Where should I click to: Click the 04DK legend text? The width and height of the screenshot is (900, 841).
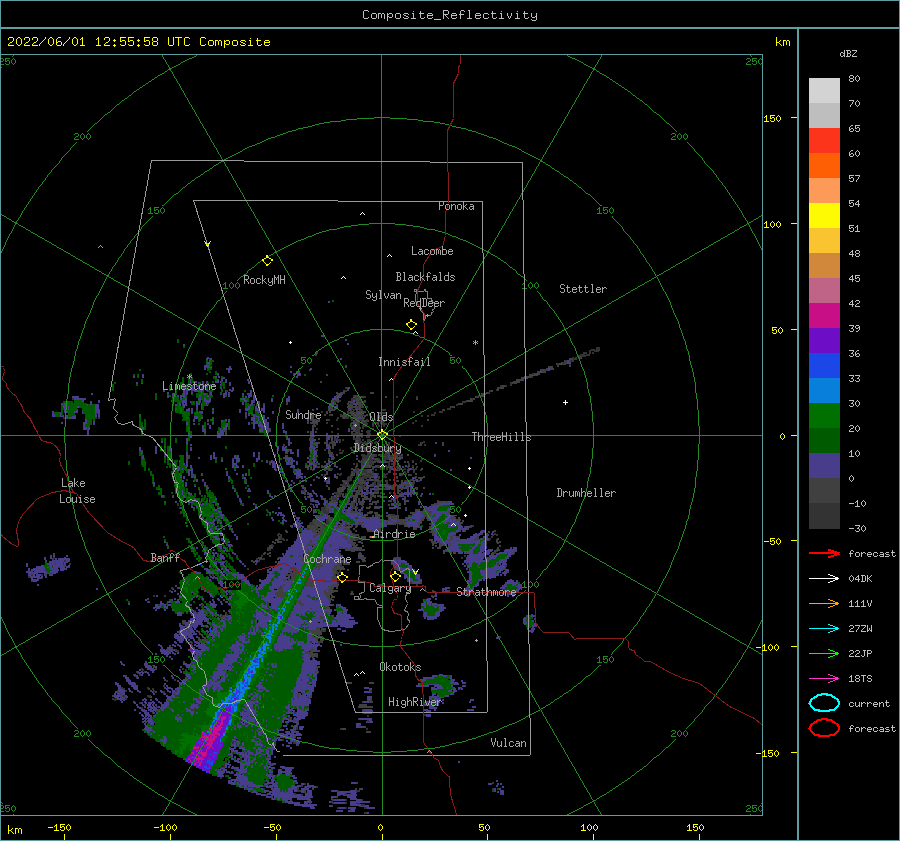pyautogui.click(x=860, y=578)
